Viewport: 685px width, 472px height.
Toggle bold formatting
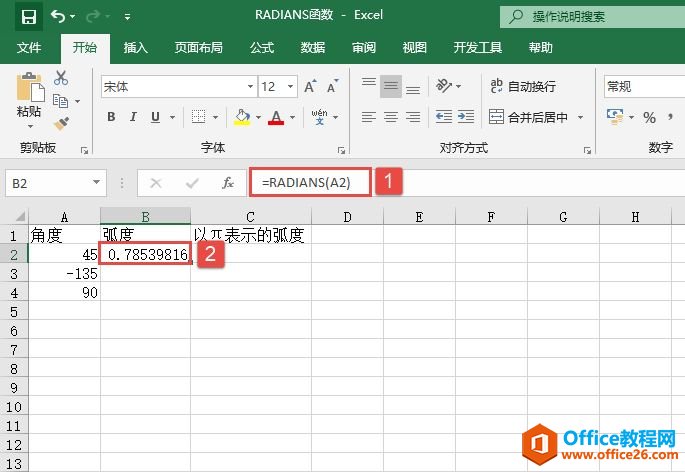click(111, 117)
